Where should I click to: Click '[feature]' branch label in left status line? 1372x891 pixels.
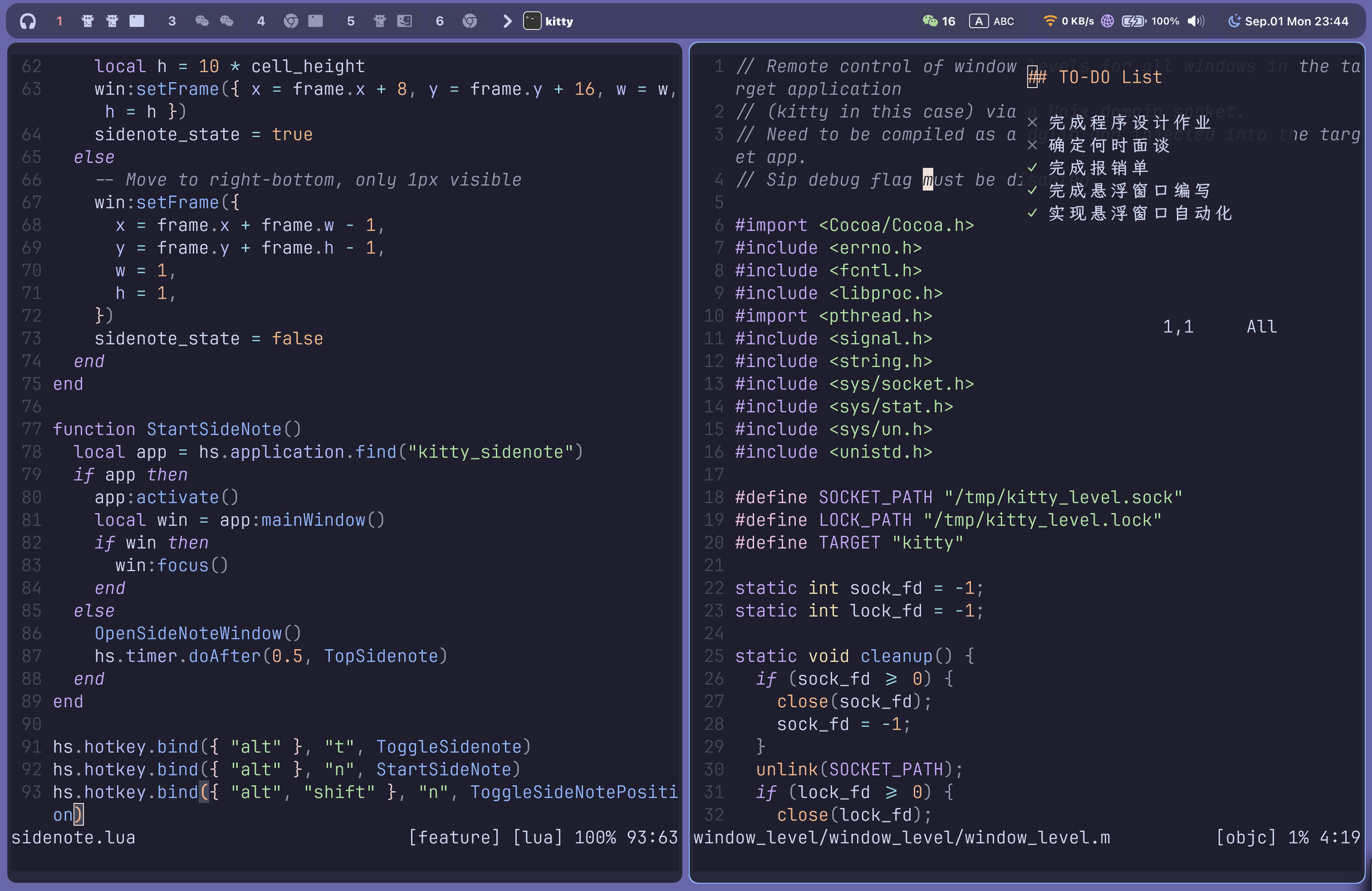pyautogui.click(x=454, y=837)
